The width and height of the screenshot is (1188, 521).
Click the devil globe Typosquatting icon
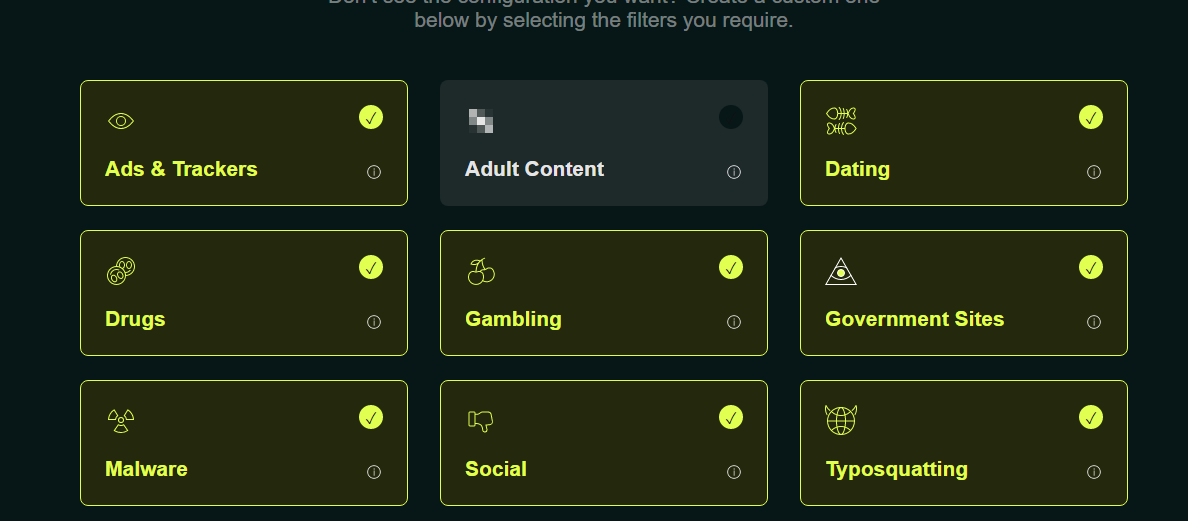pos(841,420)
